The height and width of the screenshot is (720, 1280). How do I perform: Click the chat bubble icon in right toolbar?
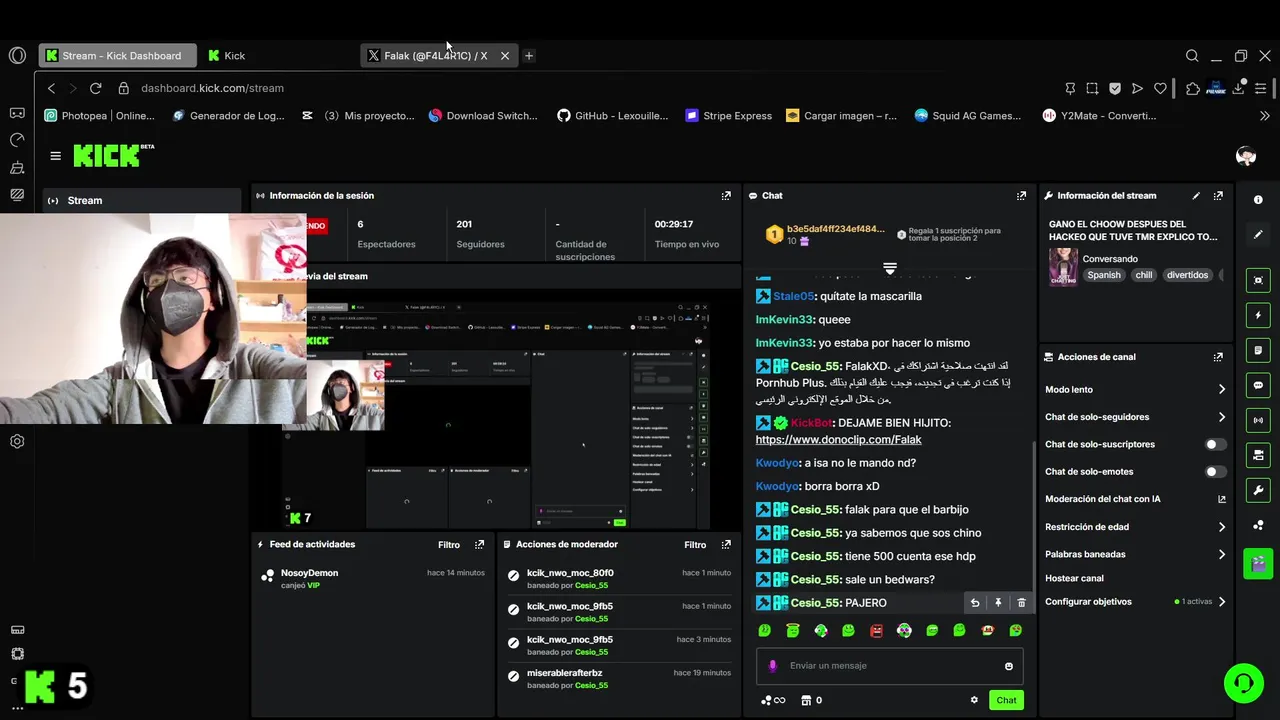click(1258, 385)
